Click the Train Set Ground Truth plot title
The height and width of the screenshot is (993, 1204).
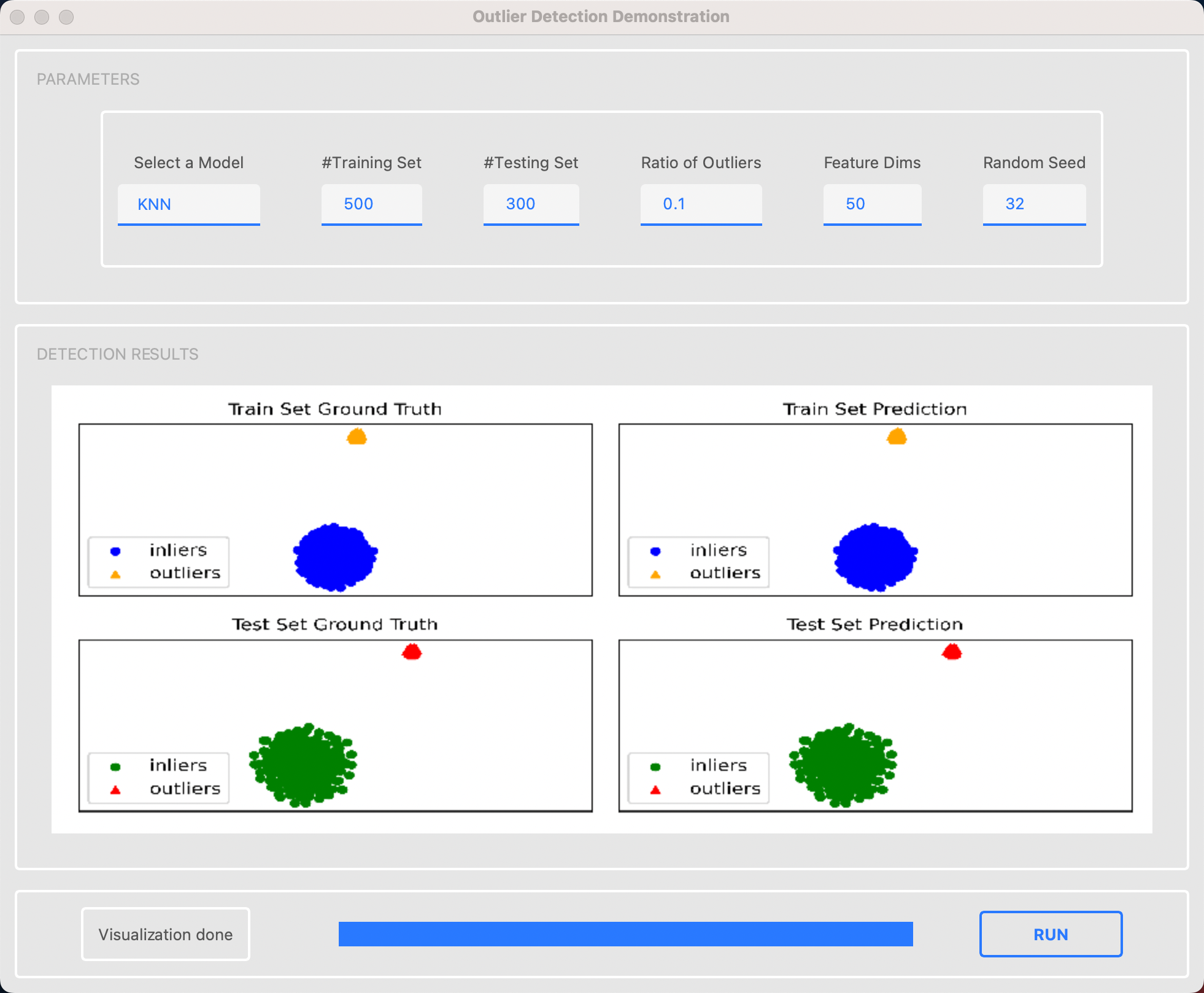pyautogui.click(x=335, y=409)
